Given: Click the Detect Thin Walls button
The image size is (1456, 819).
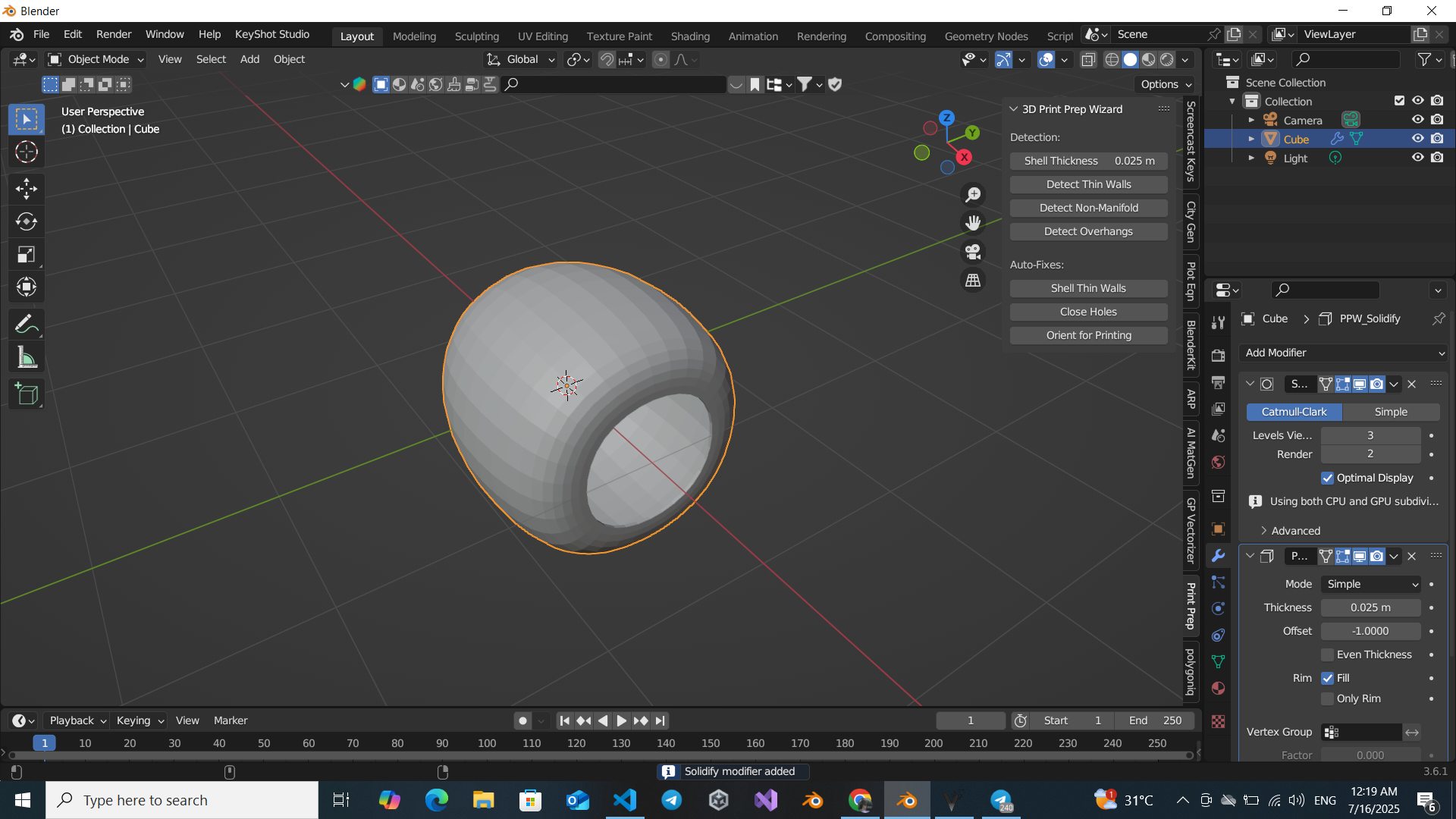Looking at the screenshot, I should coord(1088,184).
